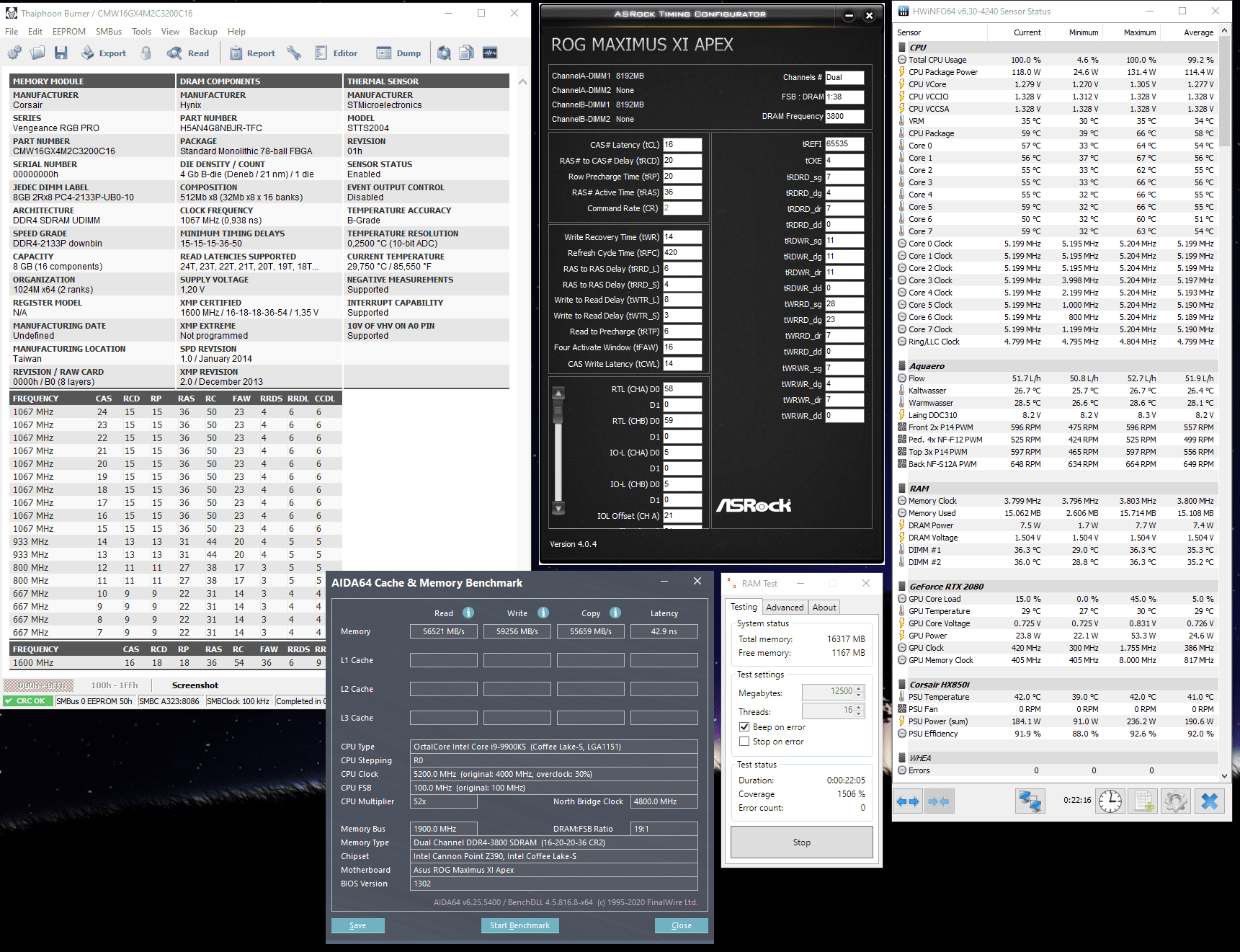The width and height of the screenshot is (1240, 952).
Task: Open HWiNFO sensor settings gear icon
Action: tap(1176, 801)
